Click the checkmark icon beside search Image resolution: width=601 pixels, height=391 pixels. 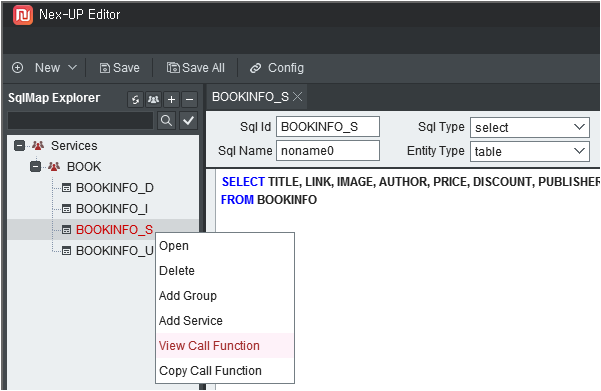point(188,121)
